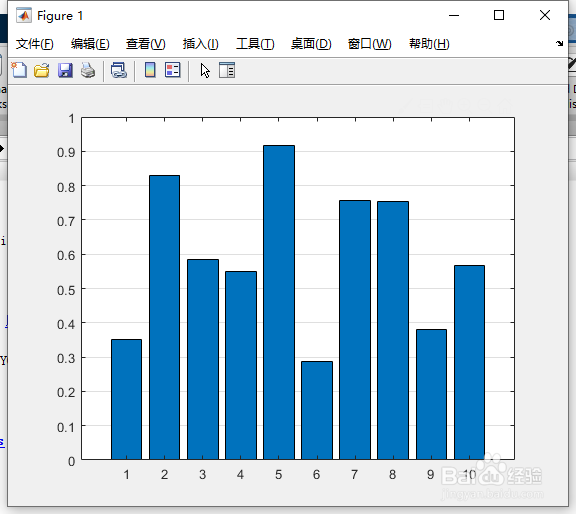
Task: Click the y-axis label 0.9
Action: click(x=66, y=152)
